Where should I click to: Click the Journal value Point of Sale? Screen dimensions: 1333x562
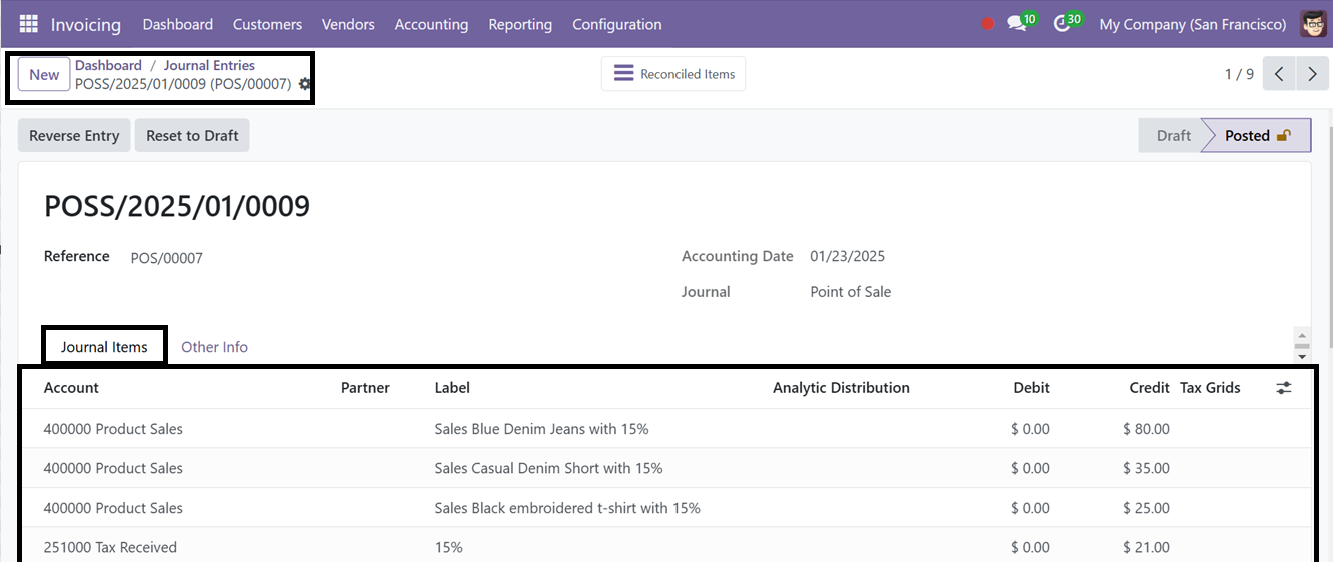[x=850, y=292]
